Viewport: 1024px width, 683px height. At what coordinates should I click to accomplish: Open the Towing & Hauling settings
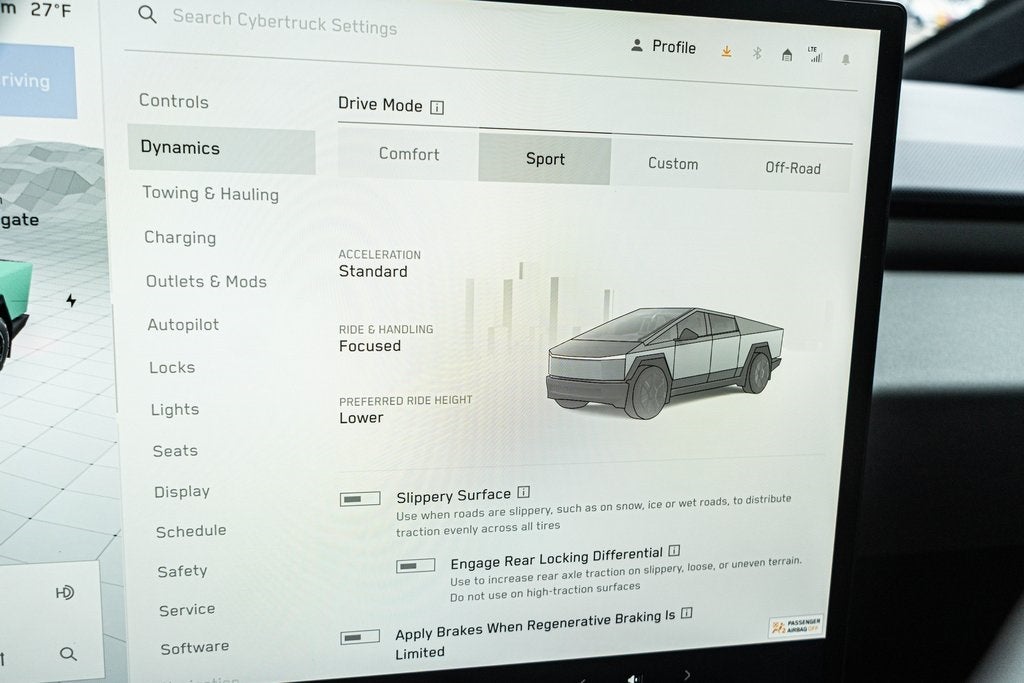click(210, 193)
